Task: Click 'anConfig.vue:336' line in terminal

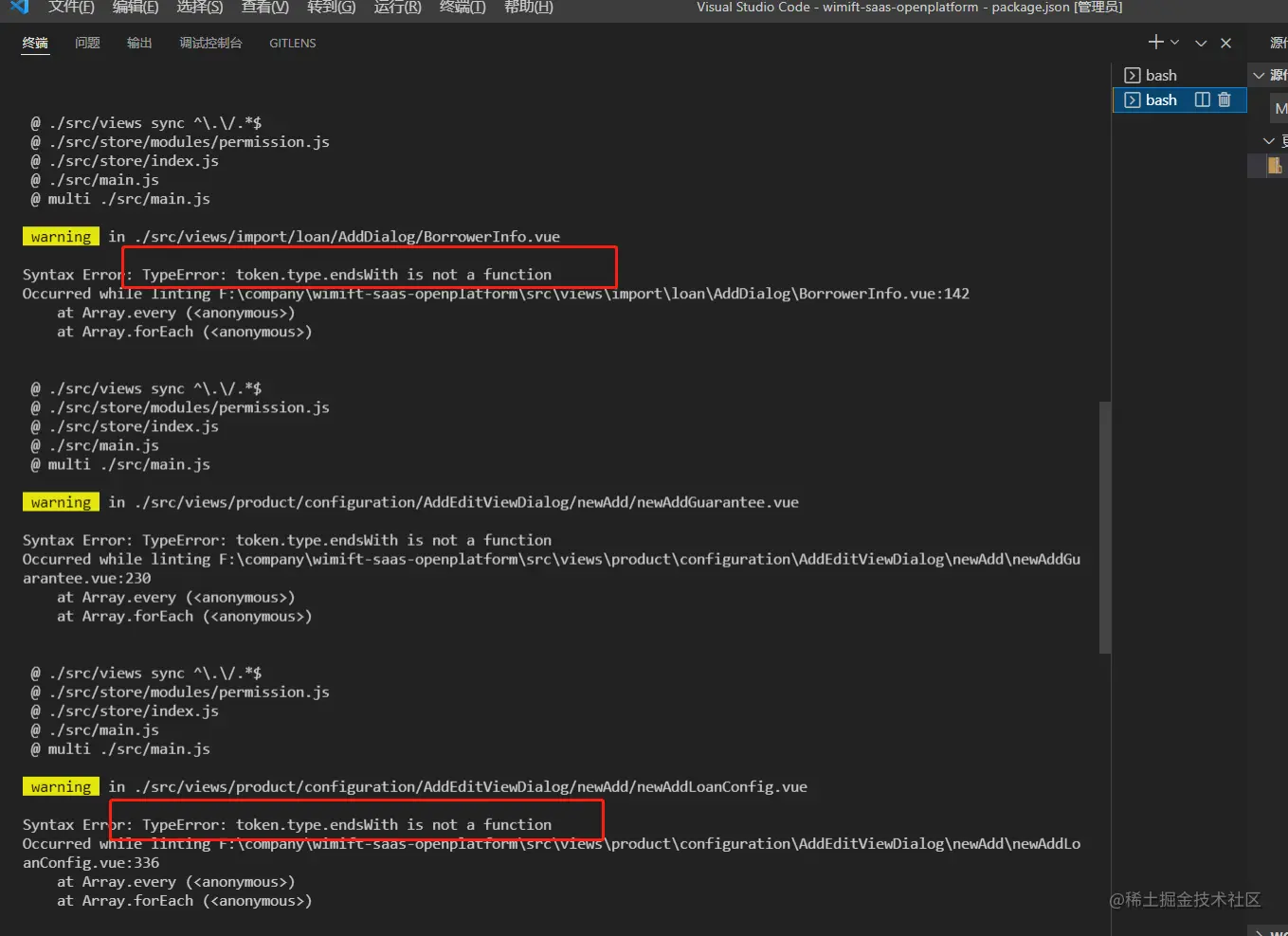Action: click(x=91, y=863)
